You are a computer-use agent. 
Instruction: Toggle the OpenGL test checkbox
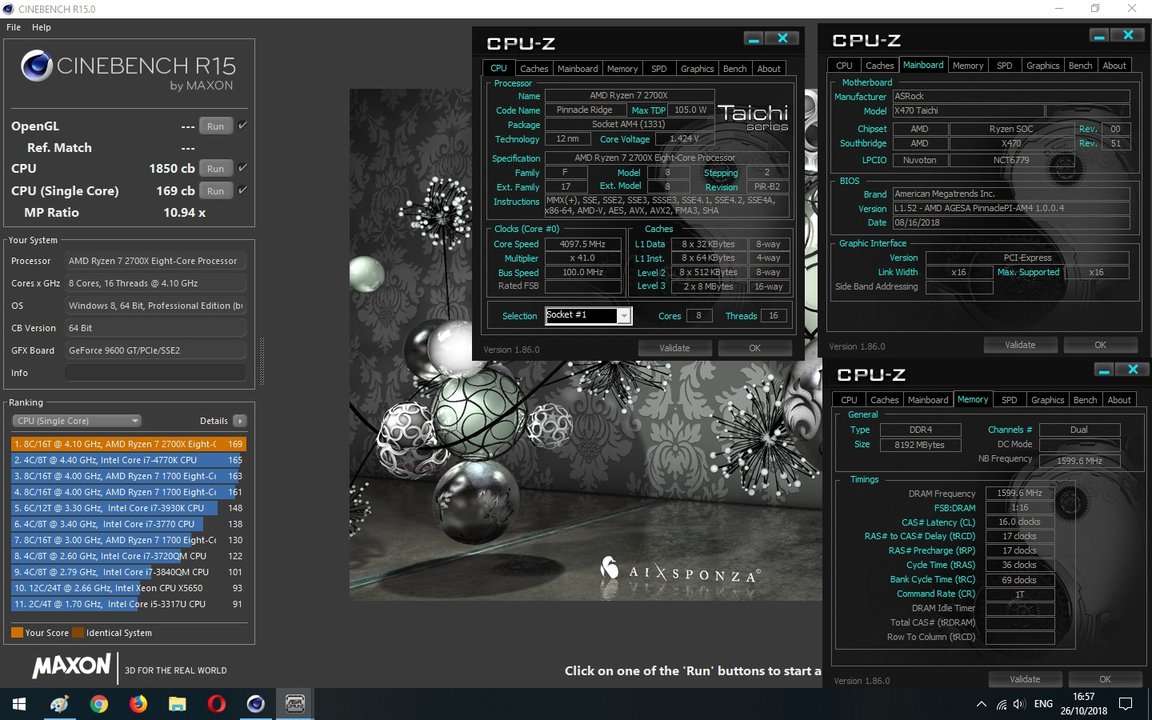pos(243,126)
